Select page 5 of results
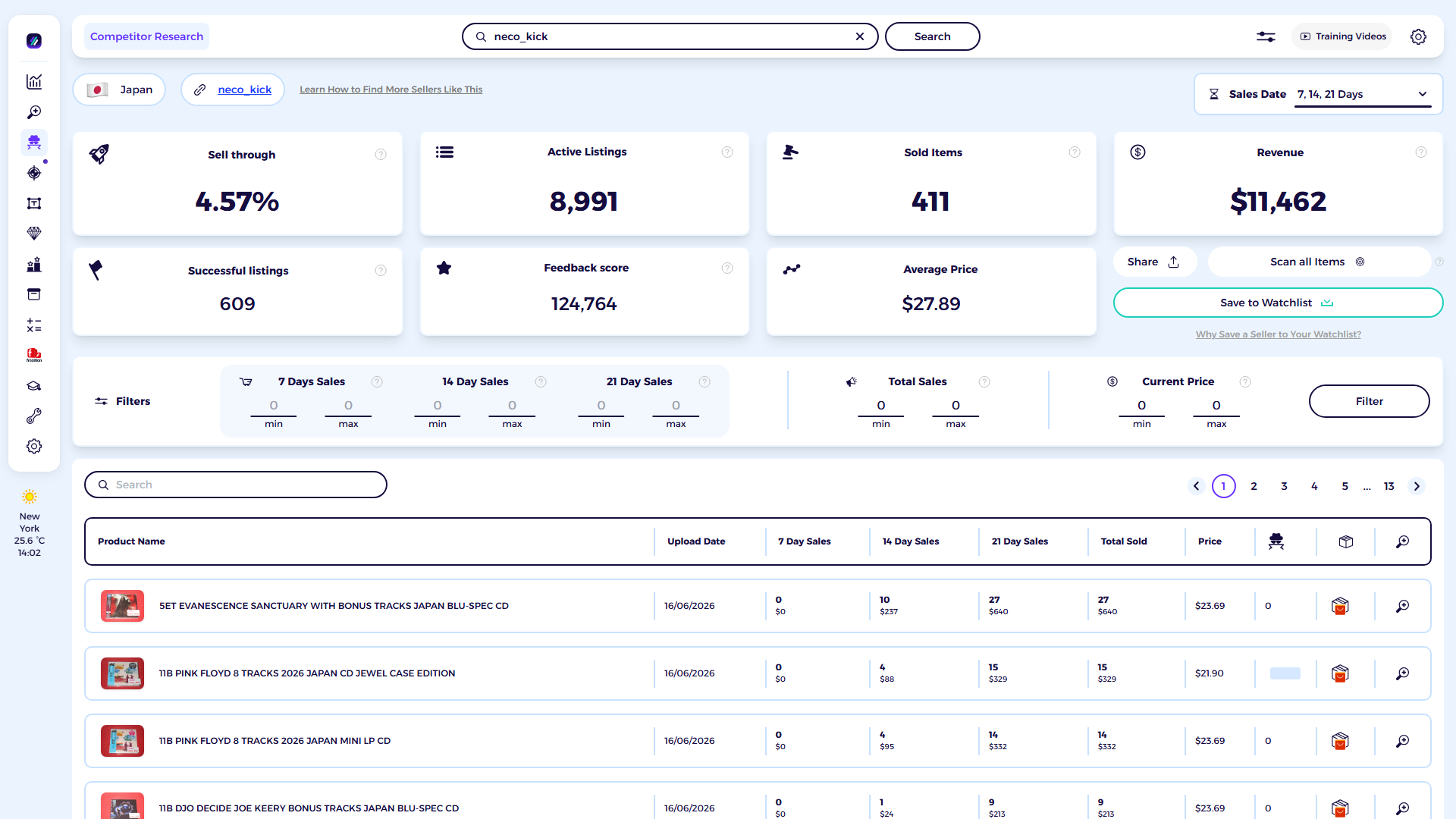The height and width of the screenshot is (819, 1456). point(1345,486)
